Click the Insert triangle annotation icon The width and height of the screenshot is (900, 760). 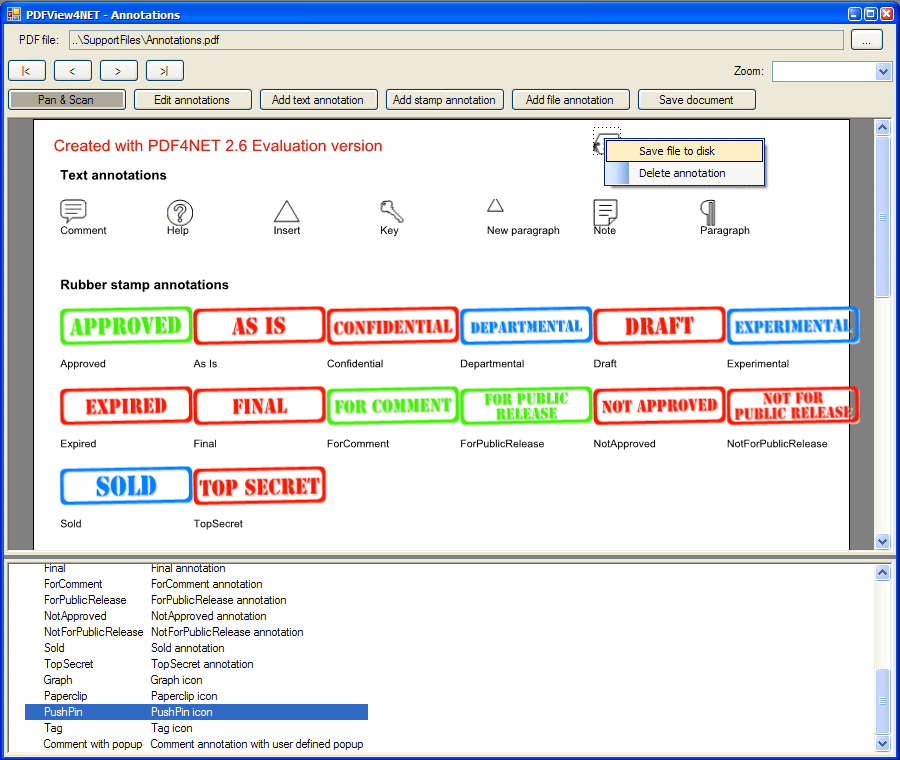[287, 211]
